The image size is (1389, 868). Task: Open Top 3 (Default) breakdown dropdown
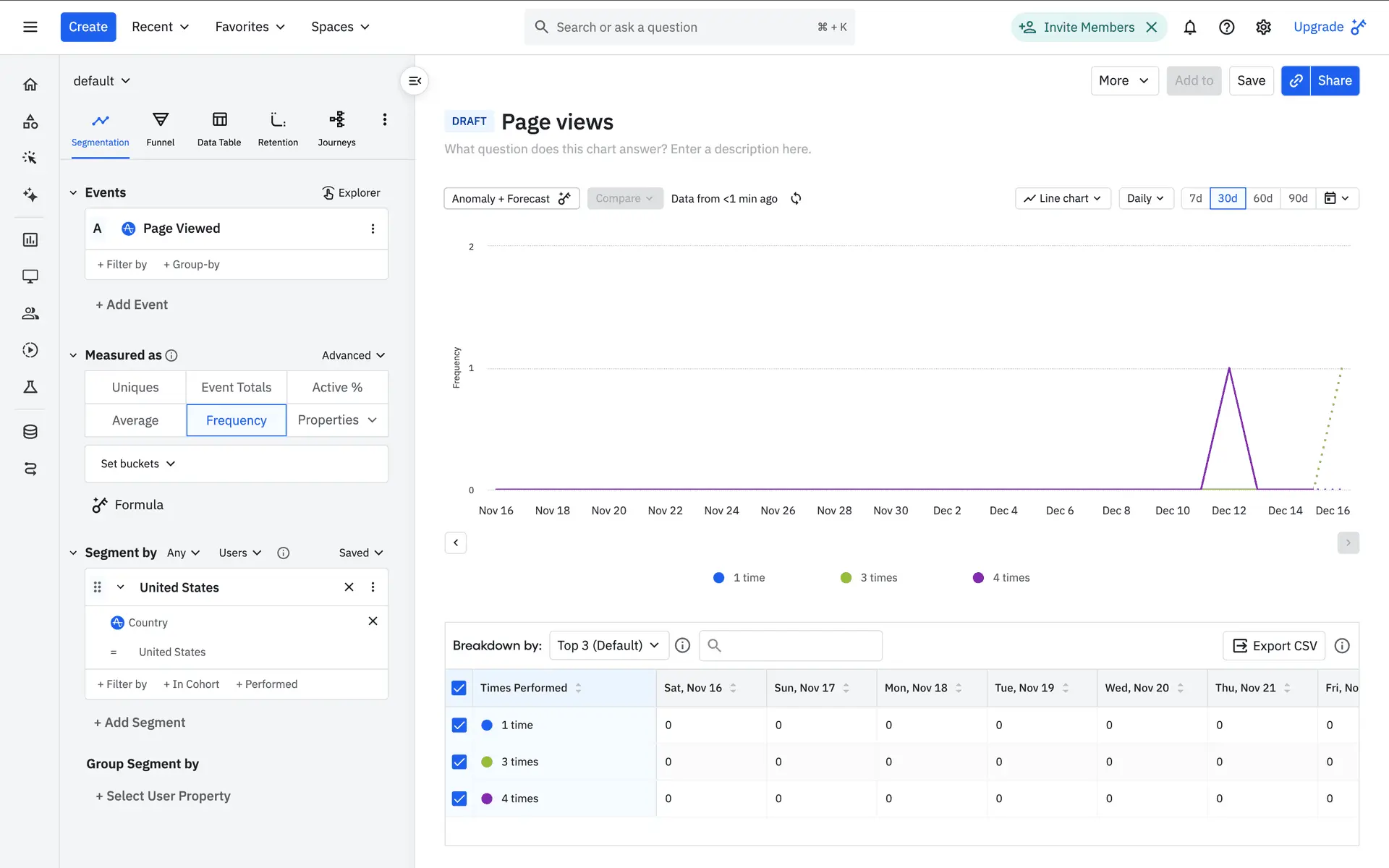coord(608,645)
